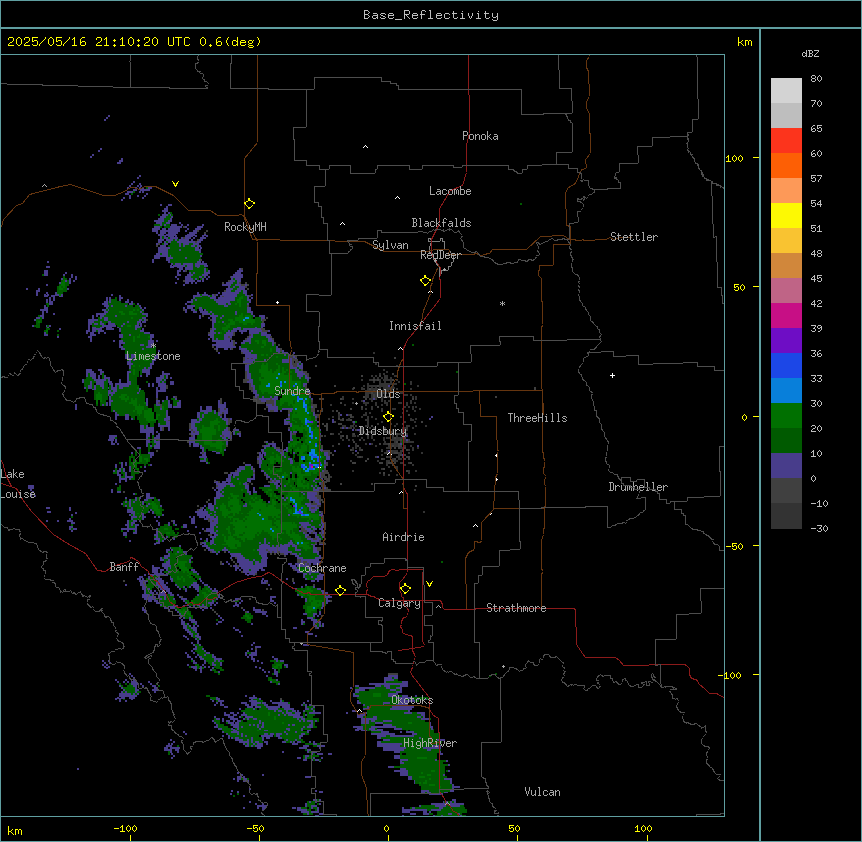Click the yellow diamond marker above the Calgary label
862x842 pixels.
pyautogui.click(x=405, y=589)
